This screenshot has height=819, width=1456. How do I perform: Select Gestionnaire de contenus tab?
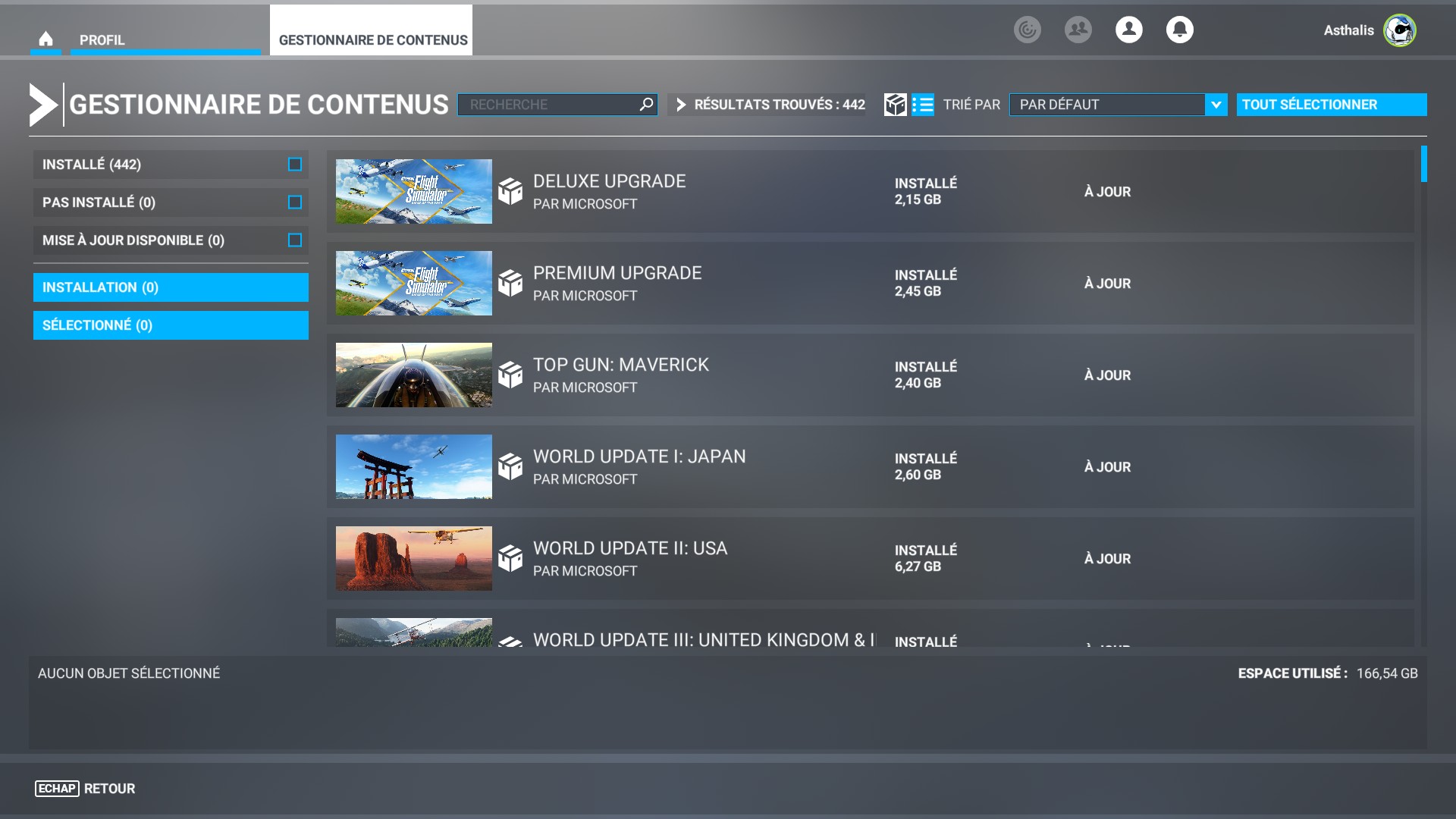pyautogui.click(x=372, y=40)
